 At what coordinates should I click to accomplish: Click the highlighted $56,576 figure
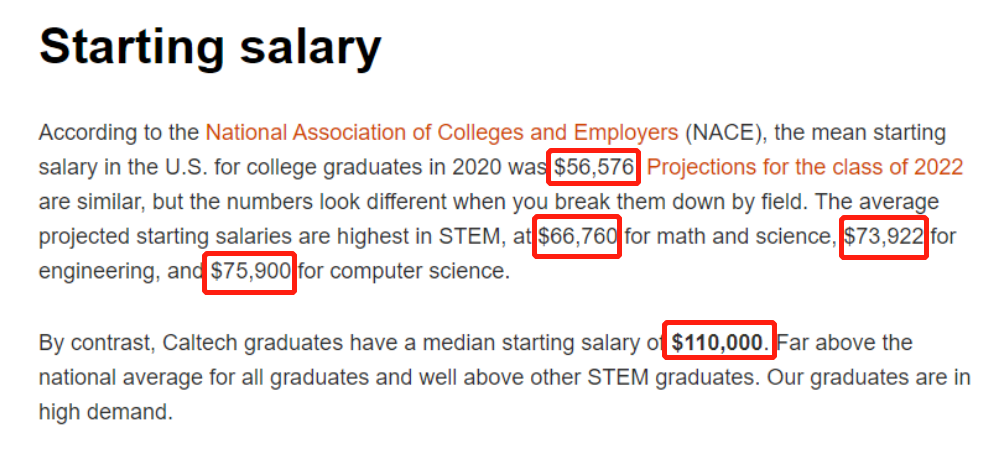594,167
